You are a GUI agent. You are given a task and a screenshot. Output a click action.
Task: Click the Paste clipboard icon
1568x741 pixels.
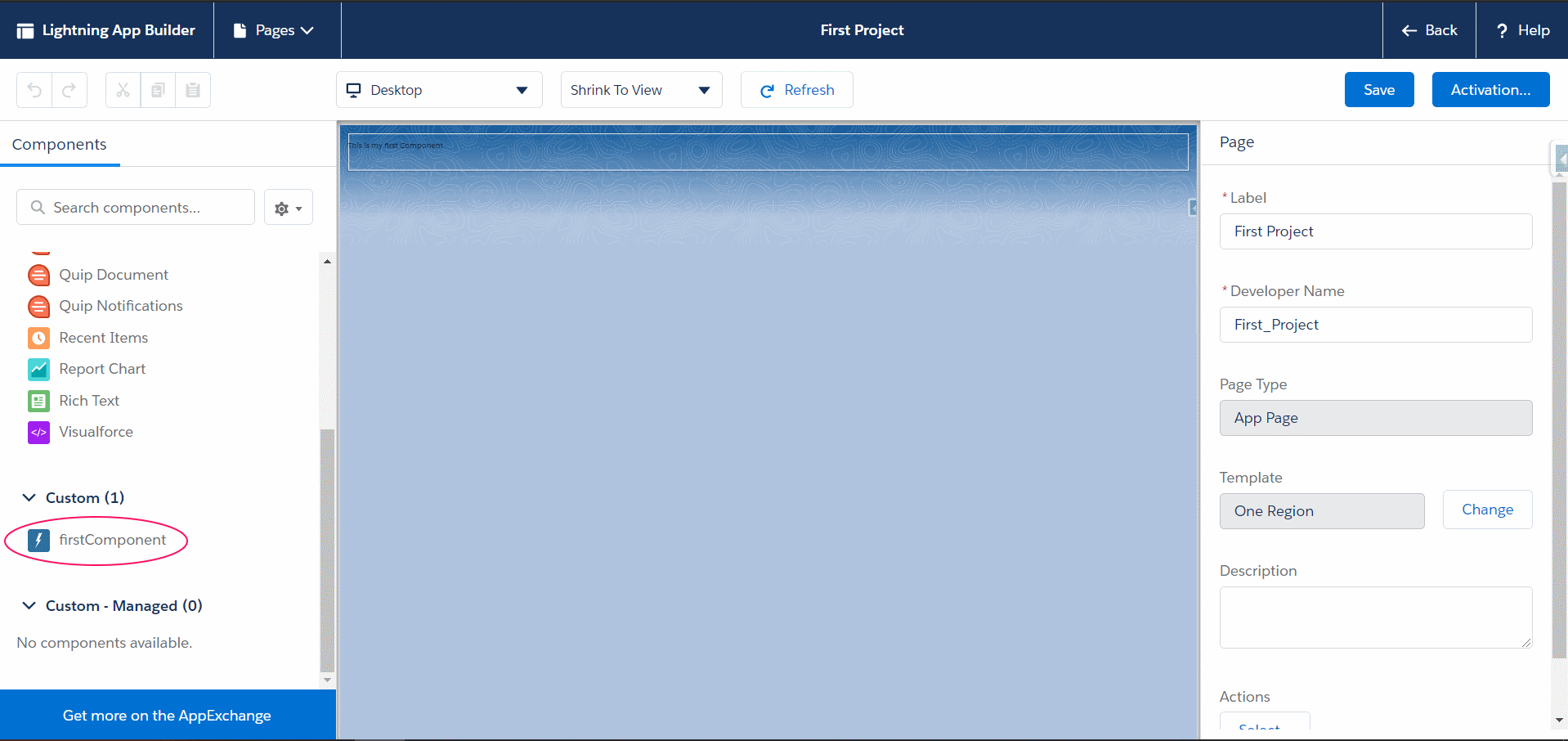(193, 90)
